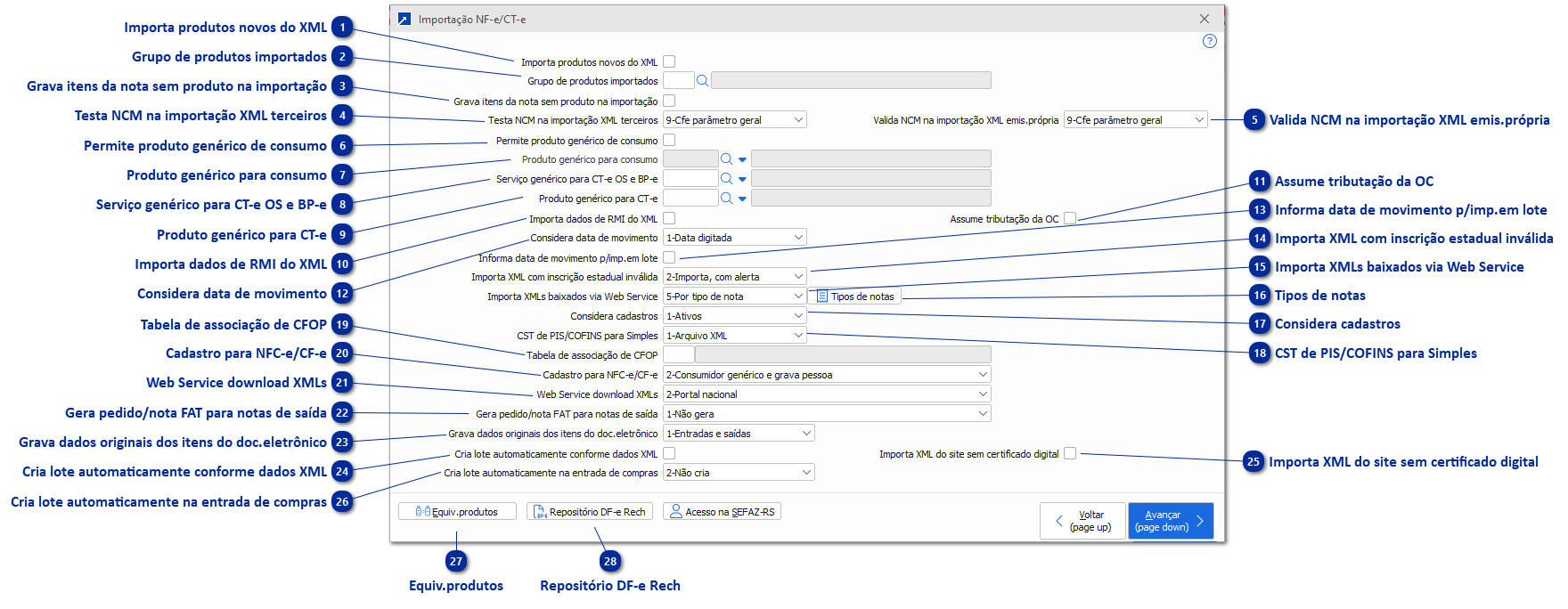This screenshot has width=1568, height=609.
Task: Toggle Permite produto genérico de consumo checkbox
Action: pyautogui.click(x=669, y=140)
